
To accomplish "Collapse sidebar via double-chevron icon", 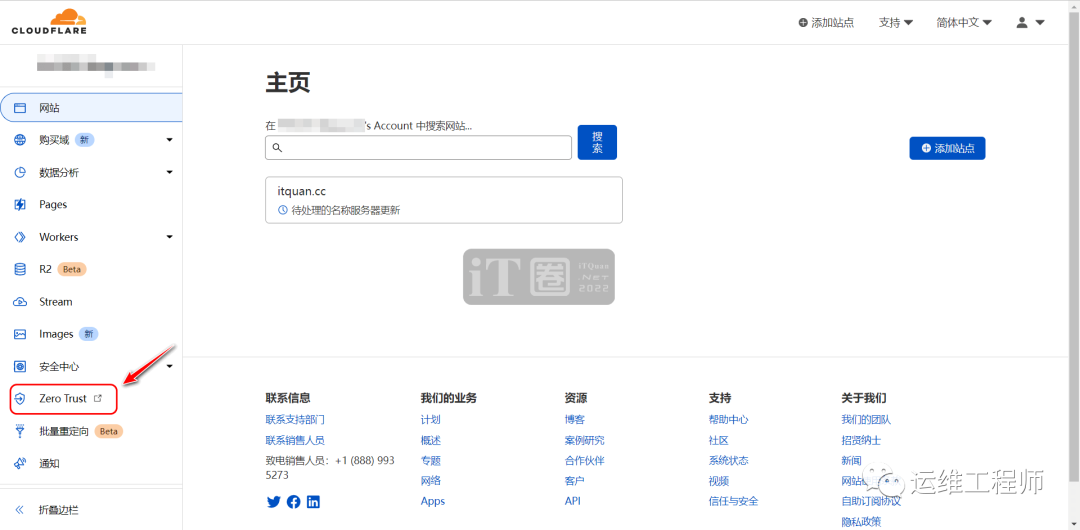I will [20, 511].
